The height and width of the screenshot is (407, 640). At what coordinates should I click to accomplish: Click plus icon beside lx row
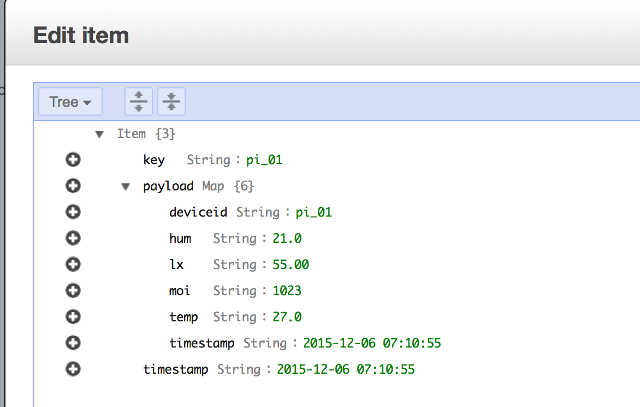72,264
